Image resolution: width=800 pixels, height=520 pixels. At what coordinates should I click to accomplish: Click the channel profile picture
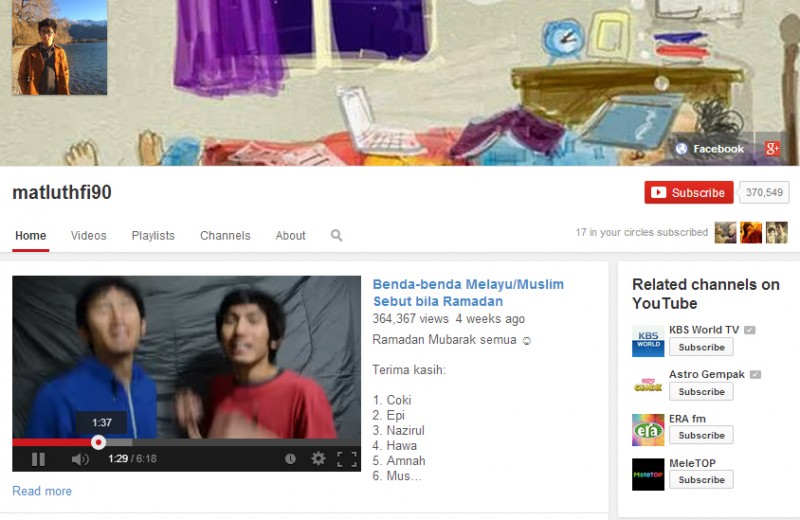click(x=60, y=48)
